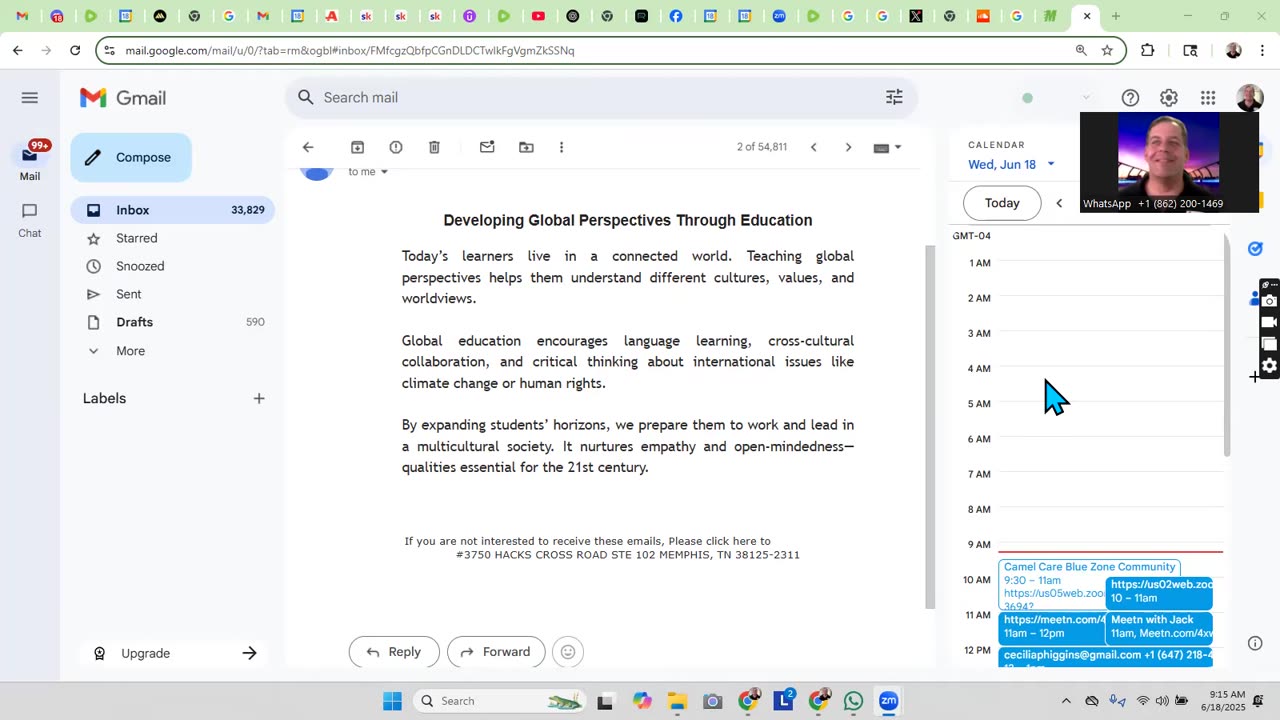The width and height of the screenshot is (1280, 720).
Task: Open the email toolbar more options menu
Action: click(561, 147)
